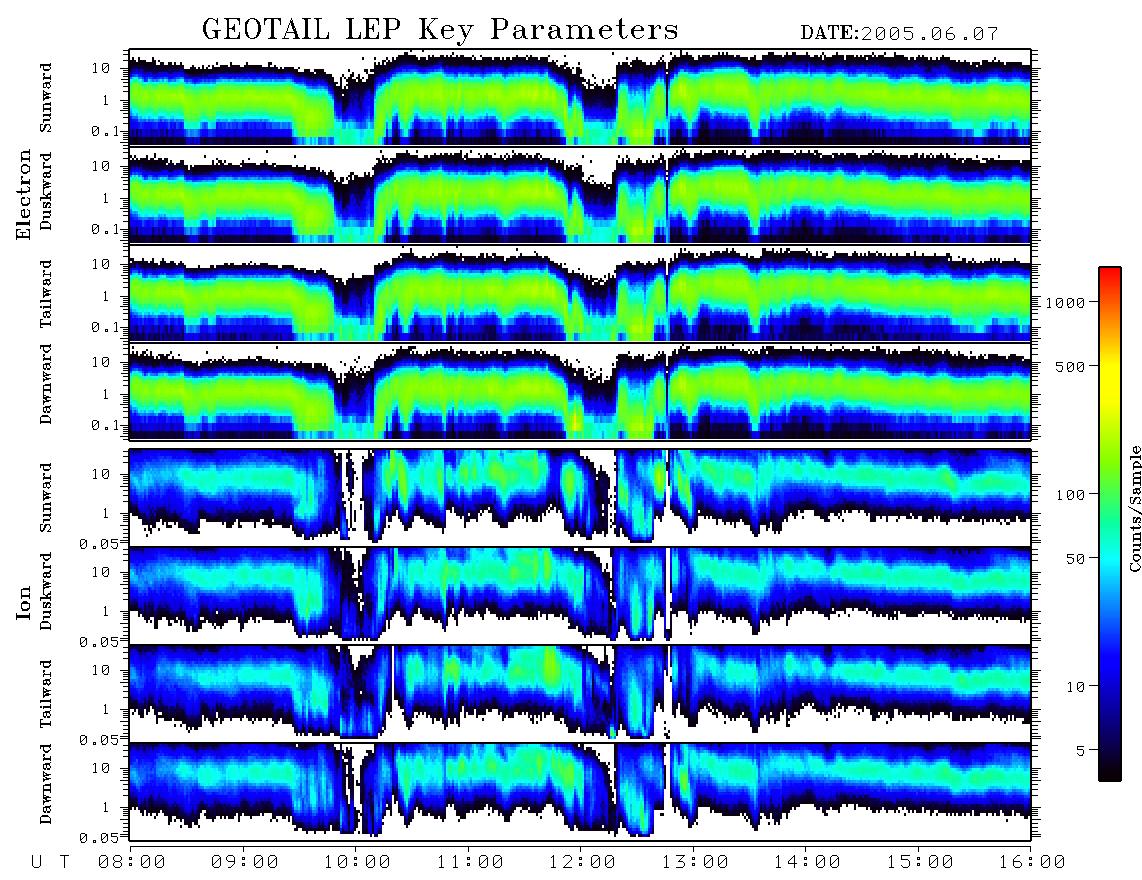Click the 500 color scale label
The width and height of the screenshot is (1142, 880).
[x=1070, y=366]
